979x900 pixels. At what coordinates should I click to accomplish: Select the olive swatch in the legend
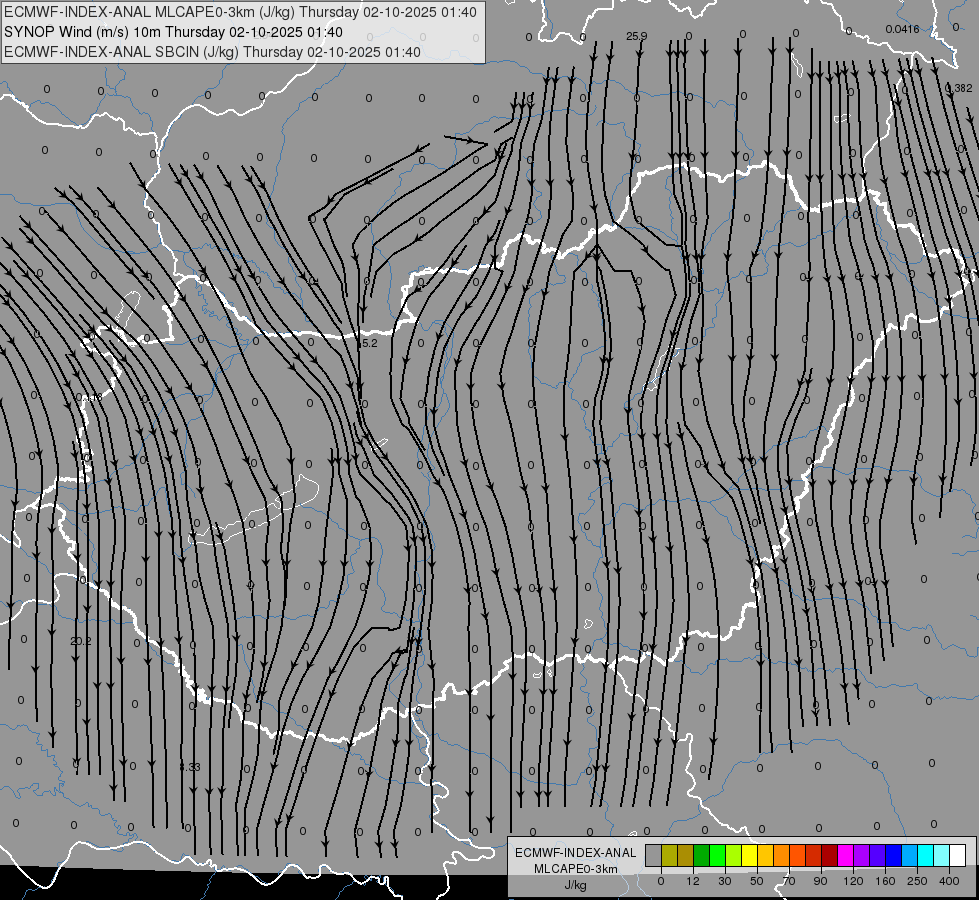point(669,855)
